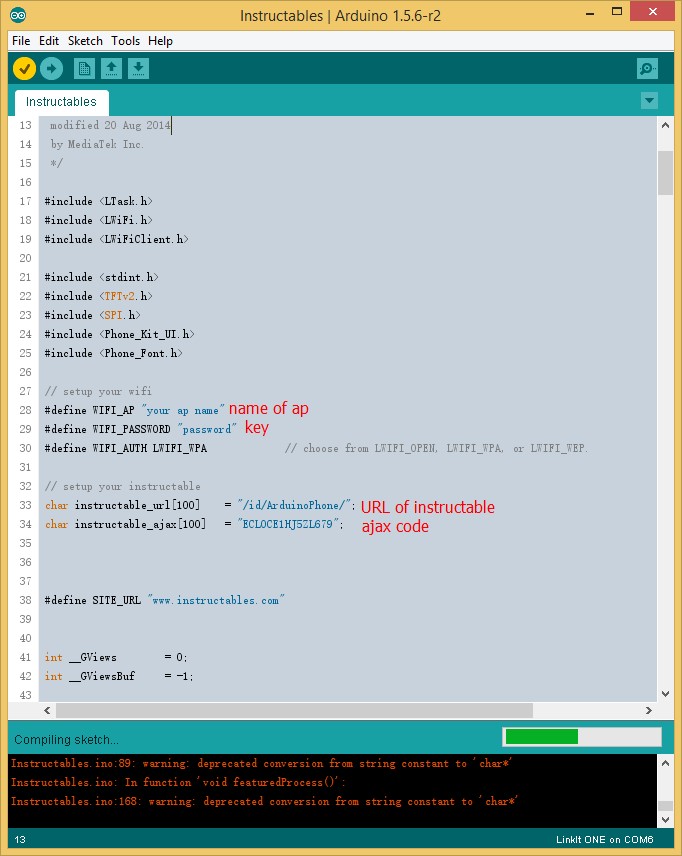Click the "int __GViews" declaration line
Screen dimensions: 682x856
[116, 657]
